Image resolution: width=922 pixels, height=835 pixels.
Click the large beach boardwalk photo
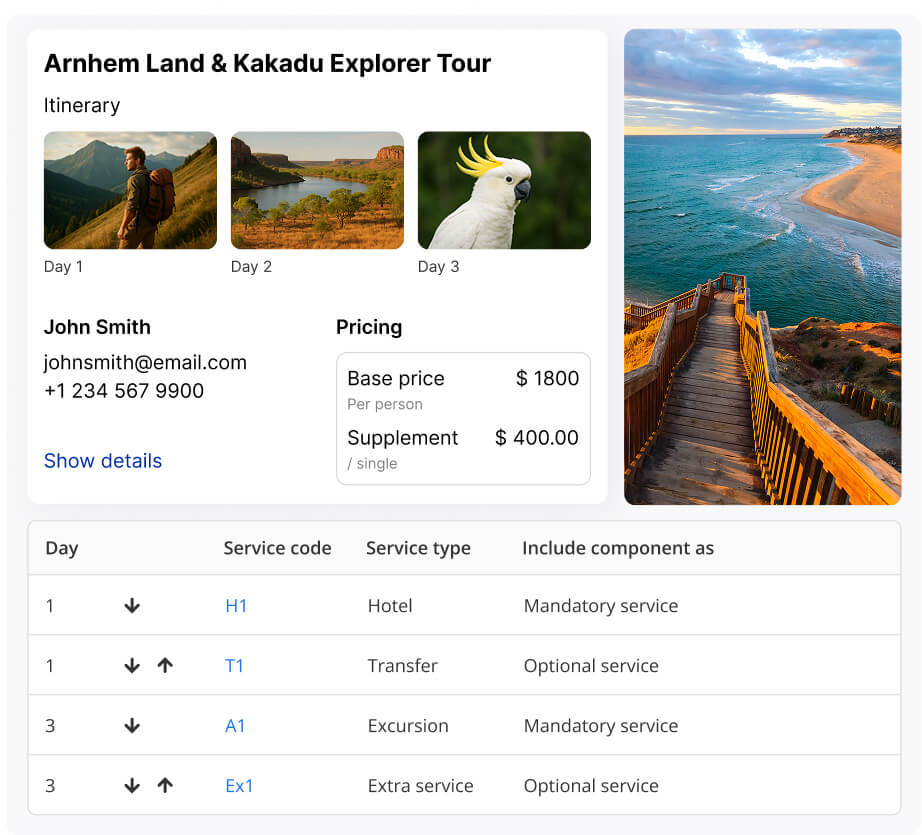tap(763, 267)
